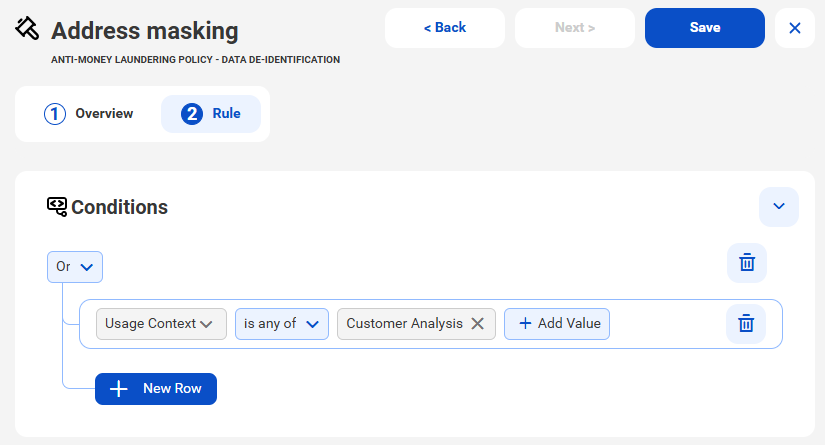Open the Usage Context attribute dropdown
Image resolution: width=825 pixels, height=445 pixels.
click(161, 323)
